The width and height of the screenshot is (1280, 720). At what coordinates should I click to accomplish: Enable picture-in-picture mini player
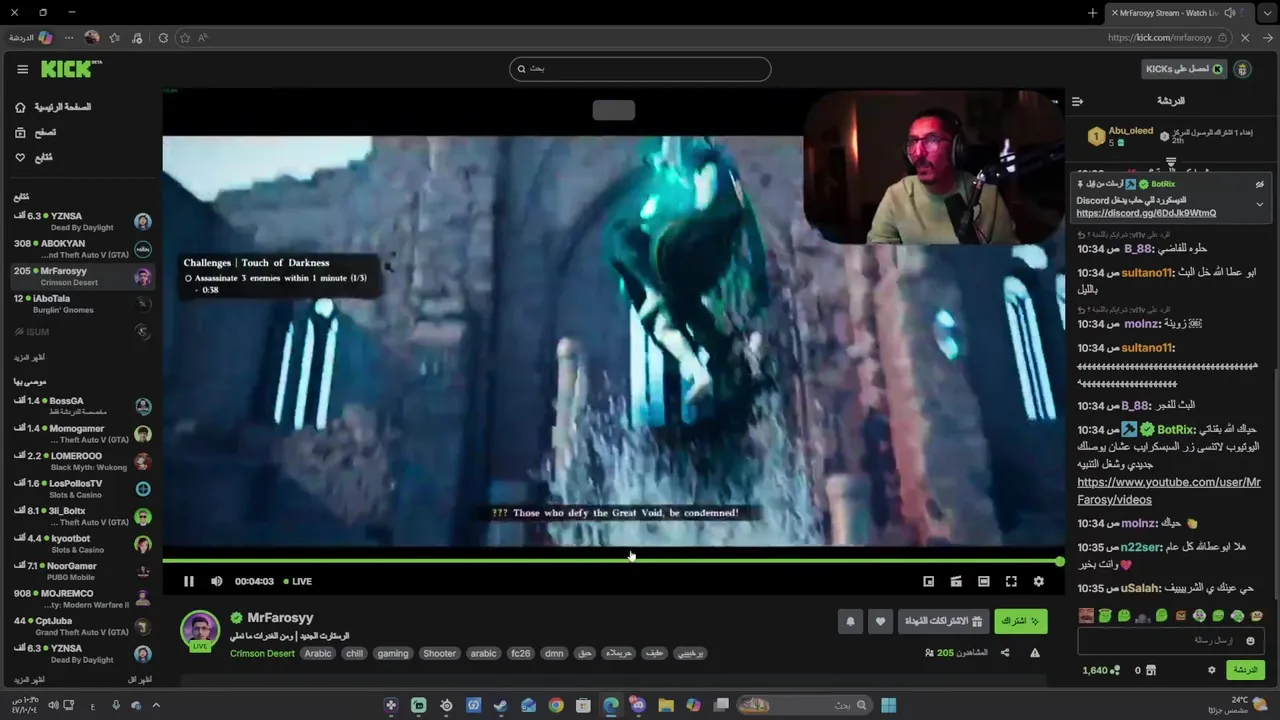[x=929, y=581]
